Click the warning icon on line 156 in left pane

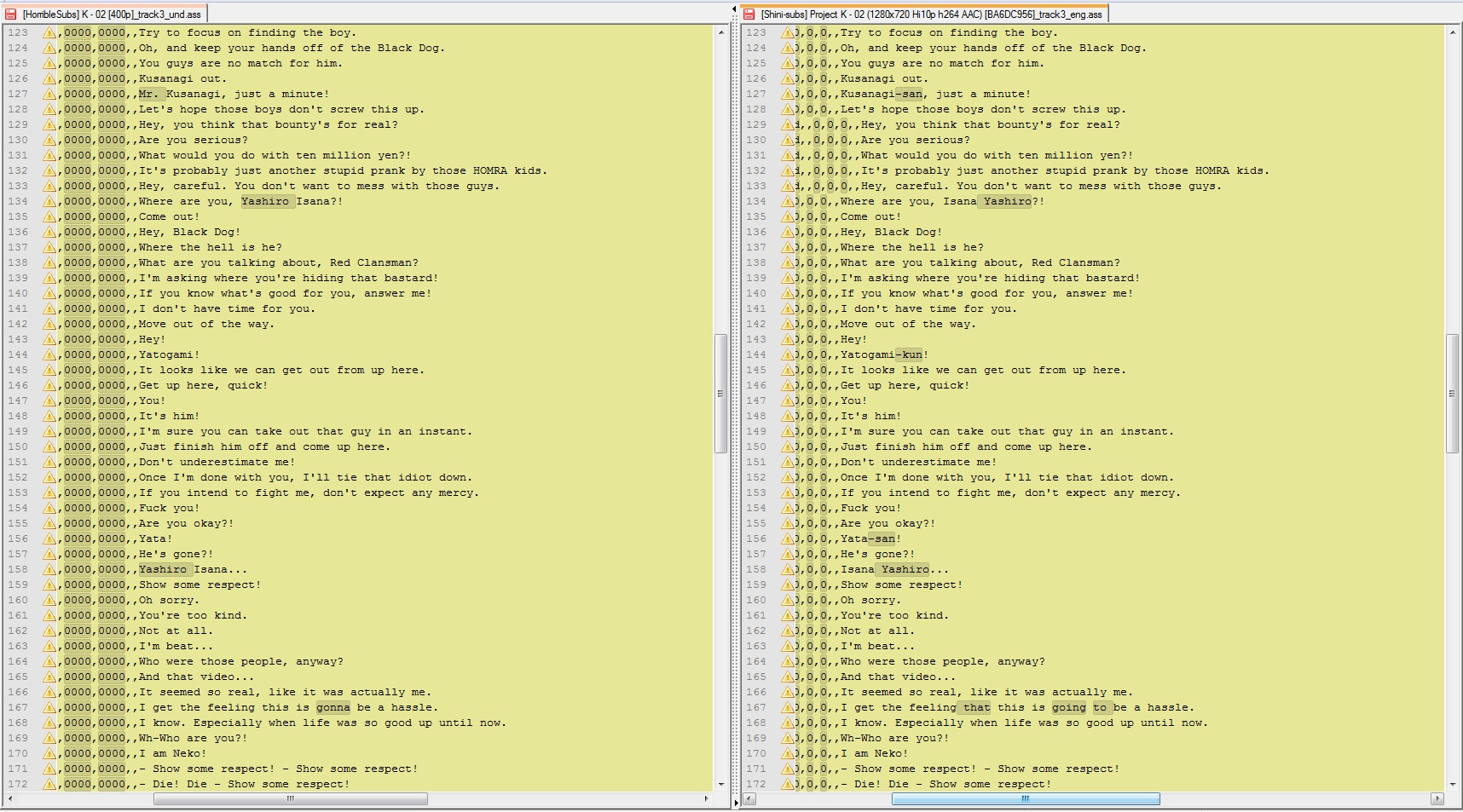pos(50,539)
